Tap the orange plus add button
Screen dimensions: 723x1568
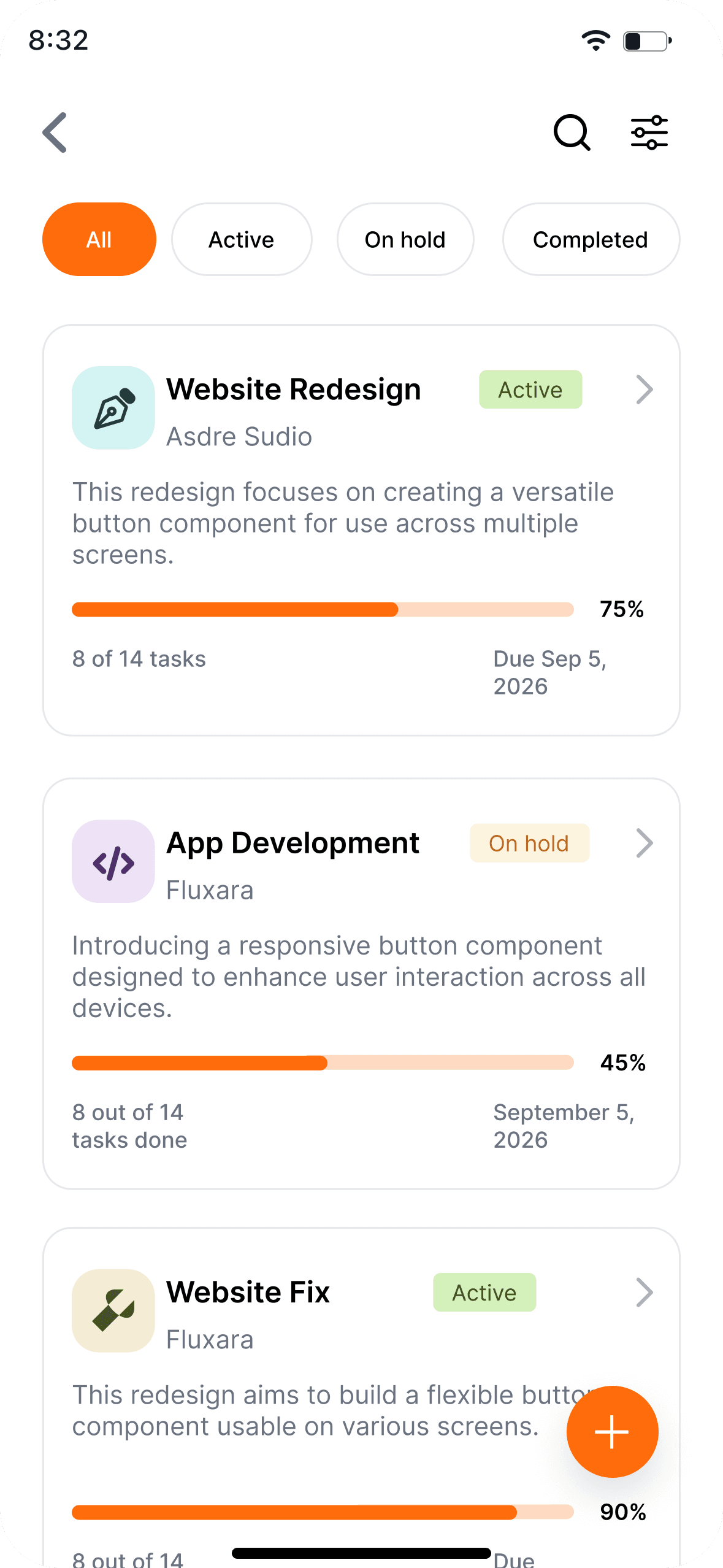click(x=612, y=1431)
